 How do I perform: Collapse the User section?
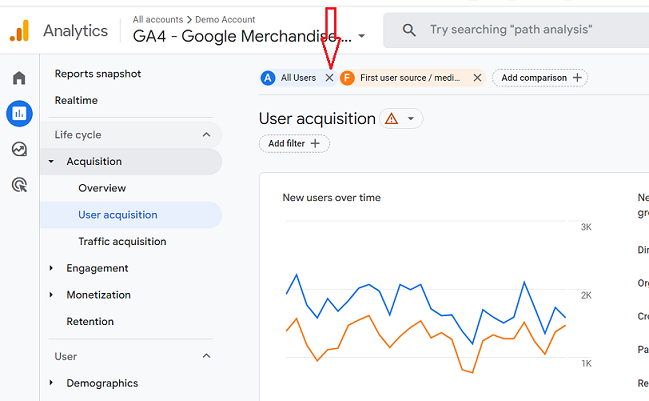(206, 356)
